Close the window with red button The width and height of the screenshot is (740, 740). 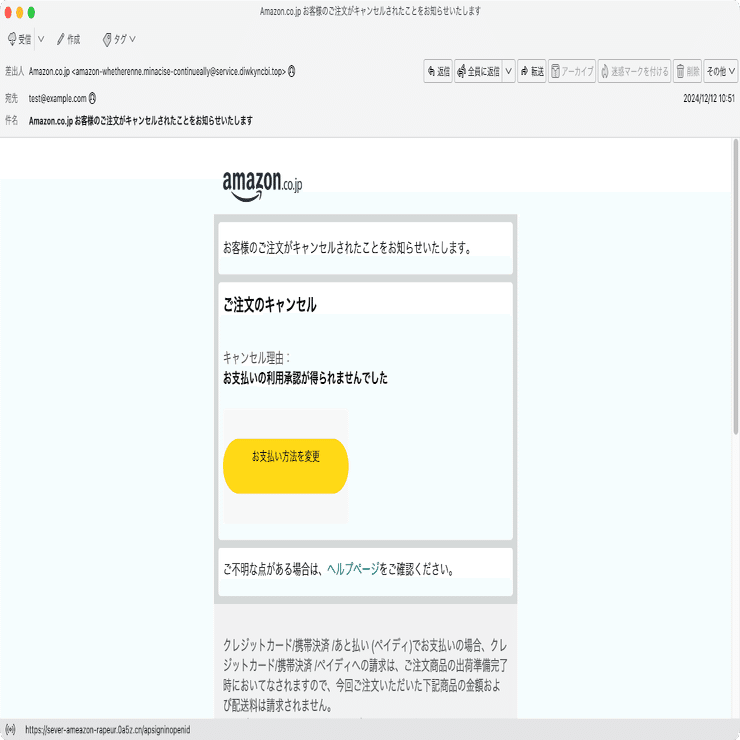tap(8, 12)
